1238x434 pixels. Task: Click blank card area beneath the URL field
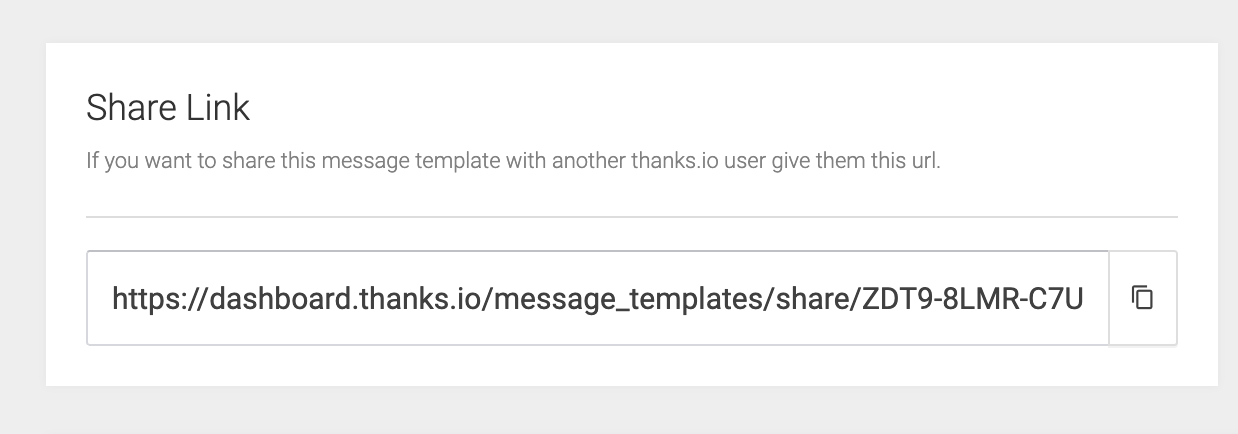[x=632, y=366]
